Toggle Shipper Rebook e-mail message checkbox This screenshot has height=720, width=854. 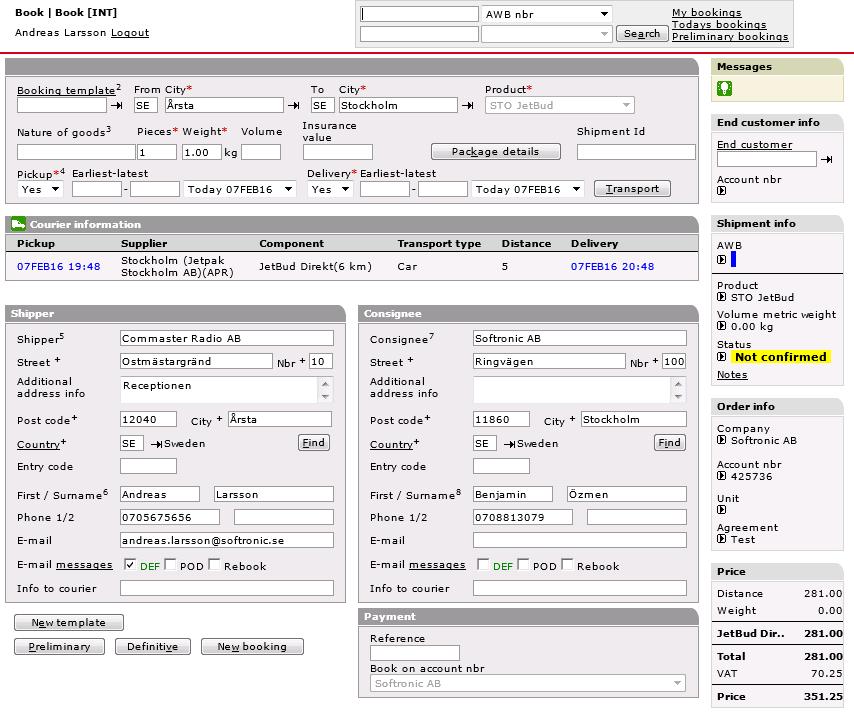(214, 564)
